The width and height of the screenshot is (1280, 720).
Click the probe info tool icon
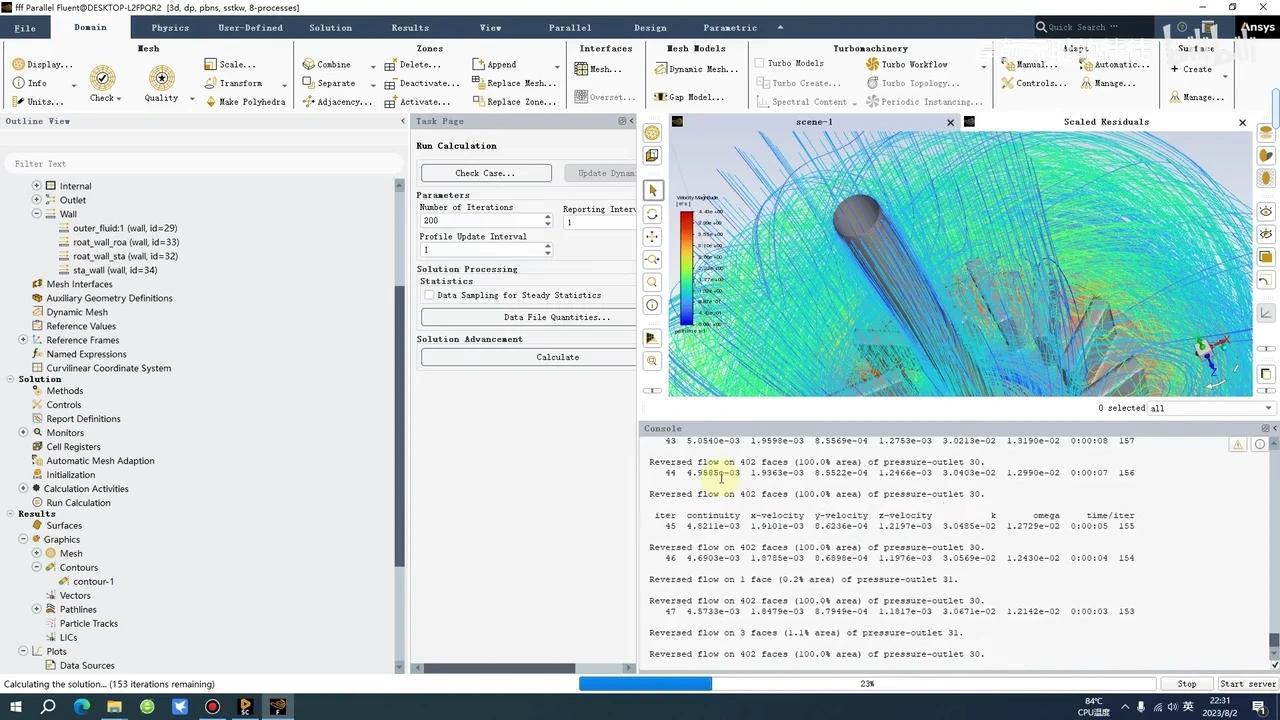[x=653, y=305]
